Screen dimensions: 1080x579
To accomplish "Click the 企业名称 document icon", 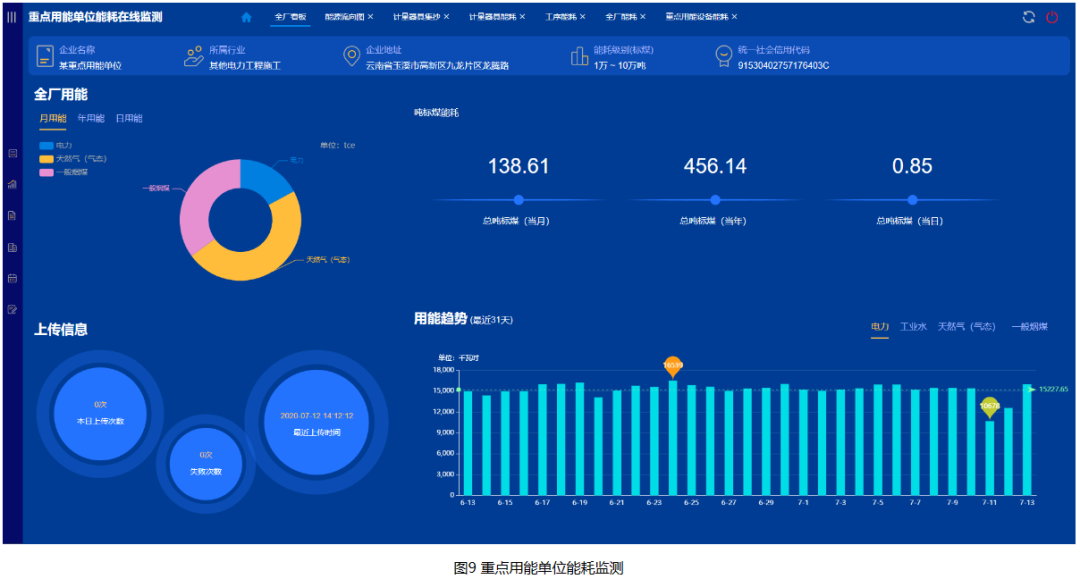I will 45,56.
